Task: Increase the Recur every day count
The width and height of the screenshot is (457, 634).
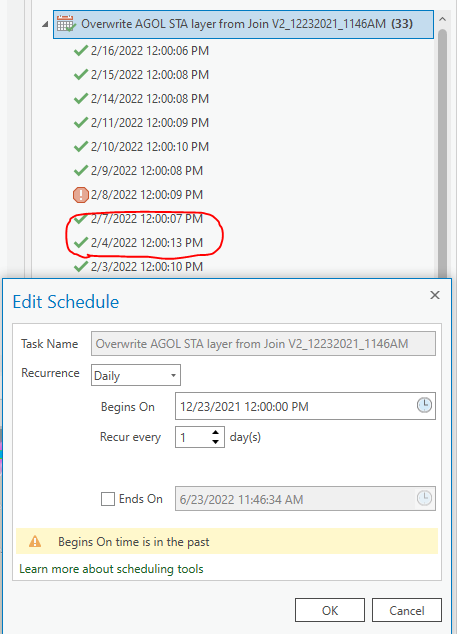Action: pyautogui.click(x=216, y=433)
